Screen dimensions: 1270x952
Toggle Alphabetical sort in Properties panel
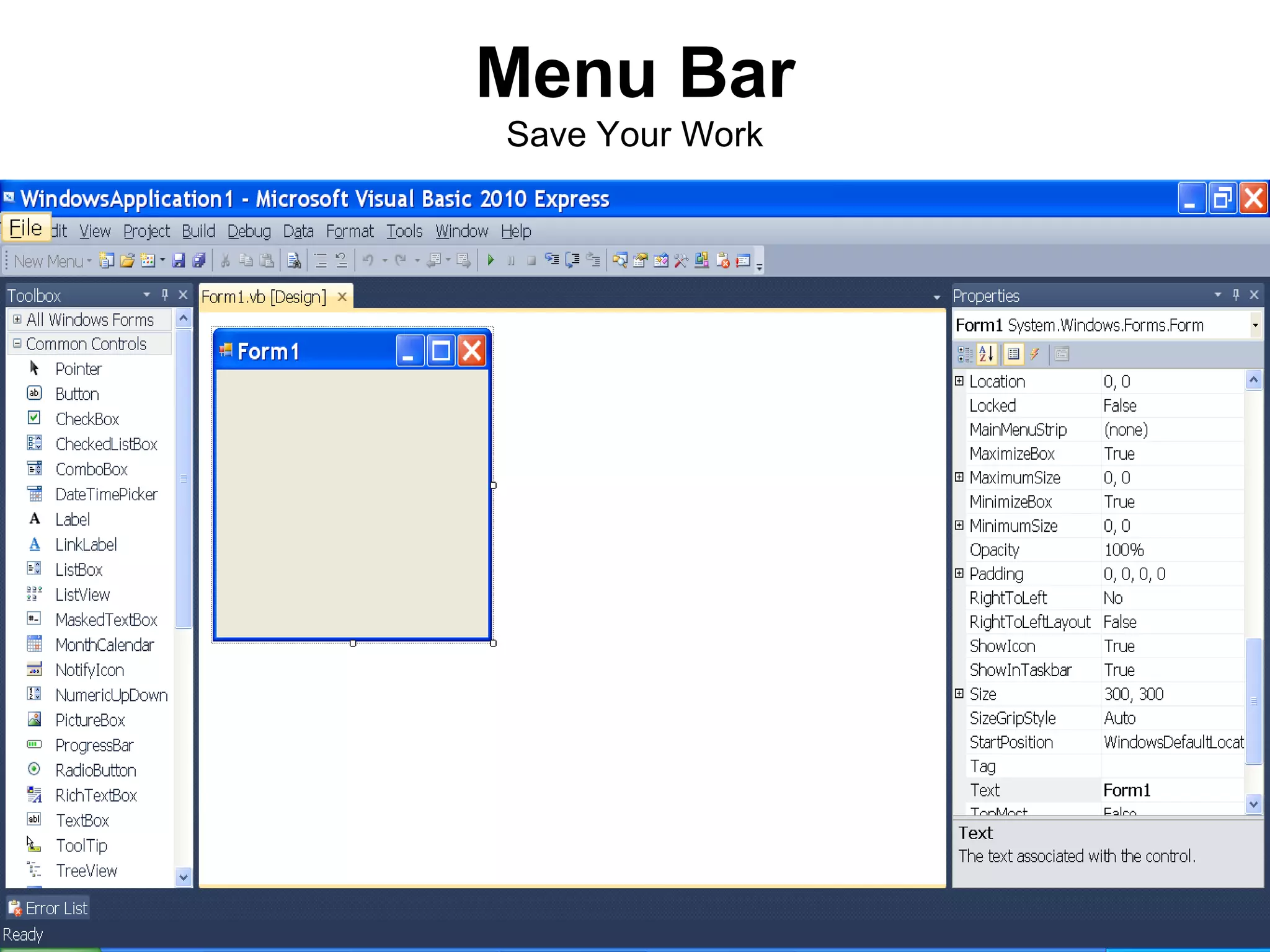click(x=987, y=355)
